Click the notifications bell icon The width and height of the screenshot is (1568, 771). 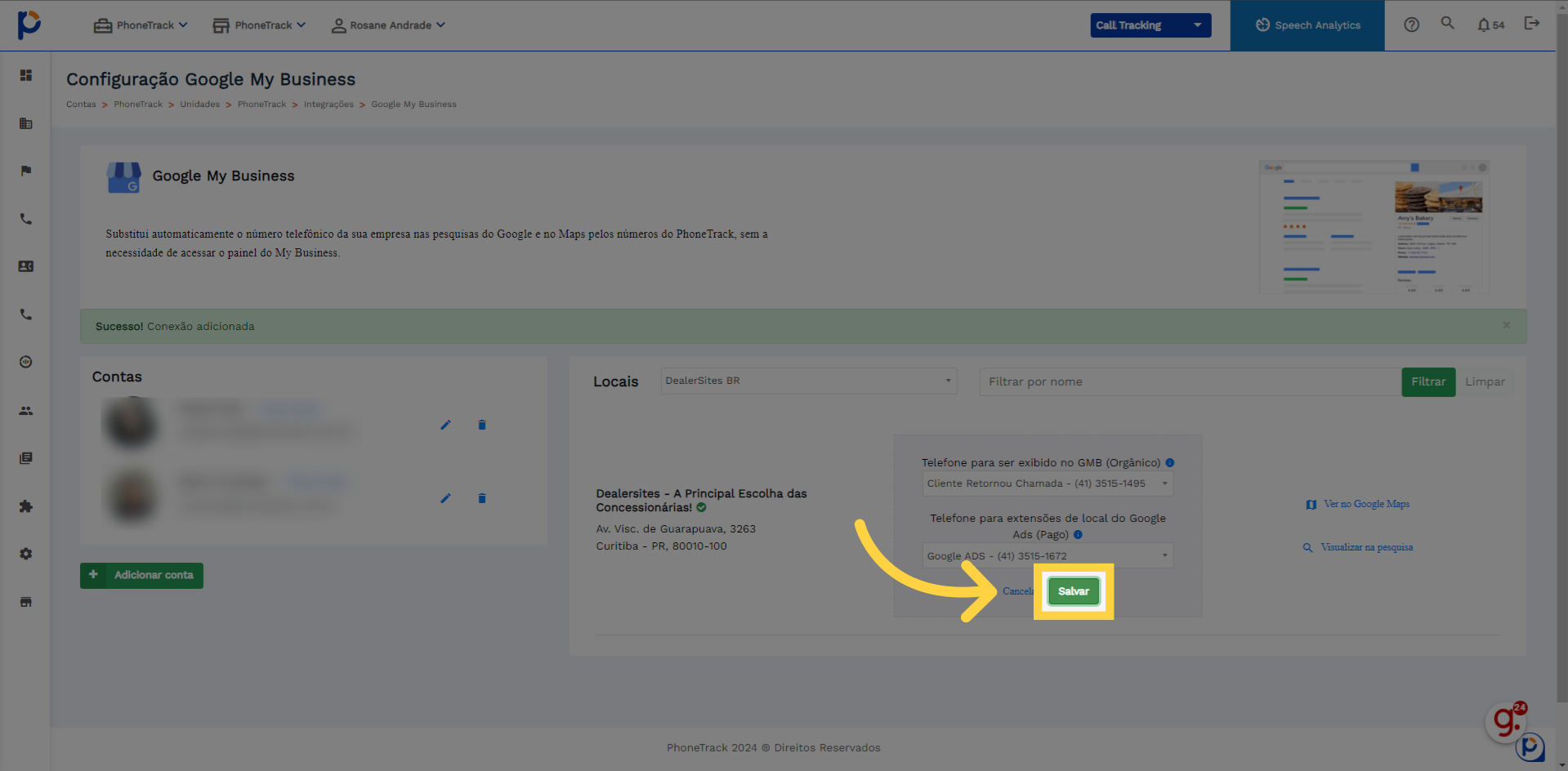[1484, 25]
